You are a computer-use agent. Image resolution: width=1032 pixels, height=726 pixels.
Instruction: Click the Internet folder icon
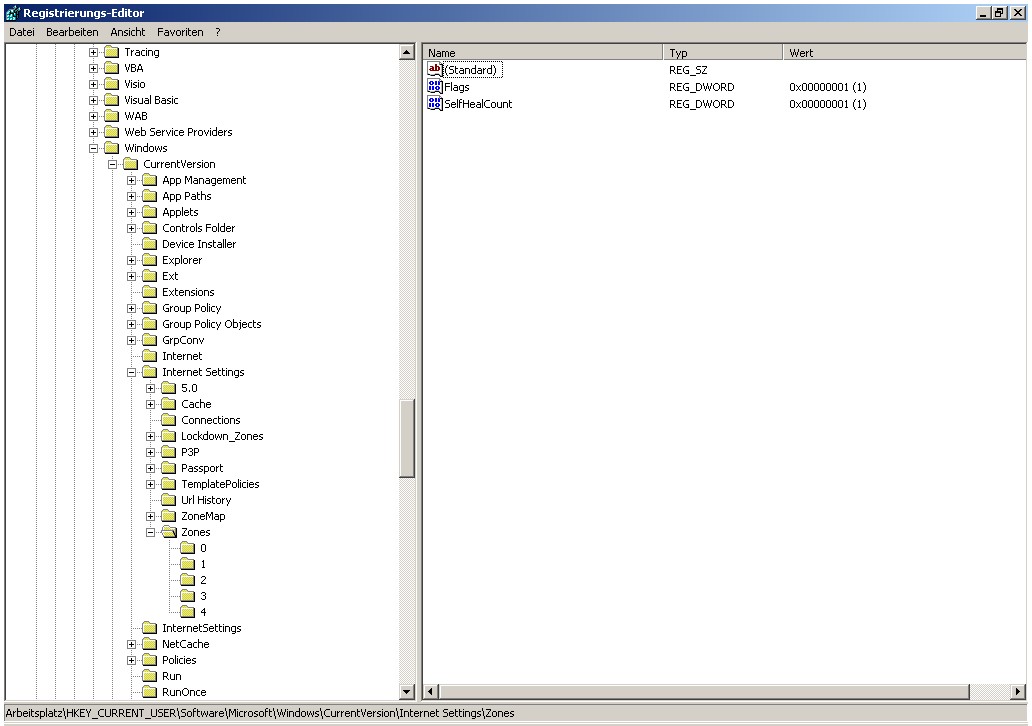(x=150, y=356)
